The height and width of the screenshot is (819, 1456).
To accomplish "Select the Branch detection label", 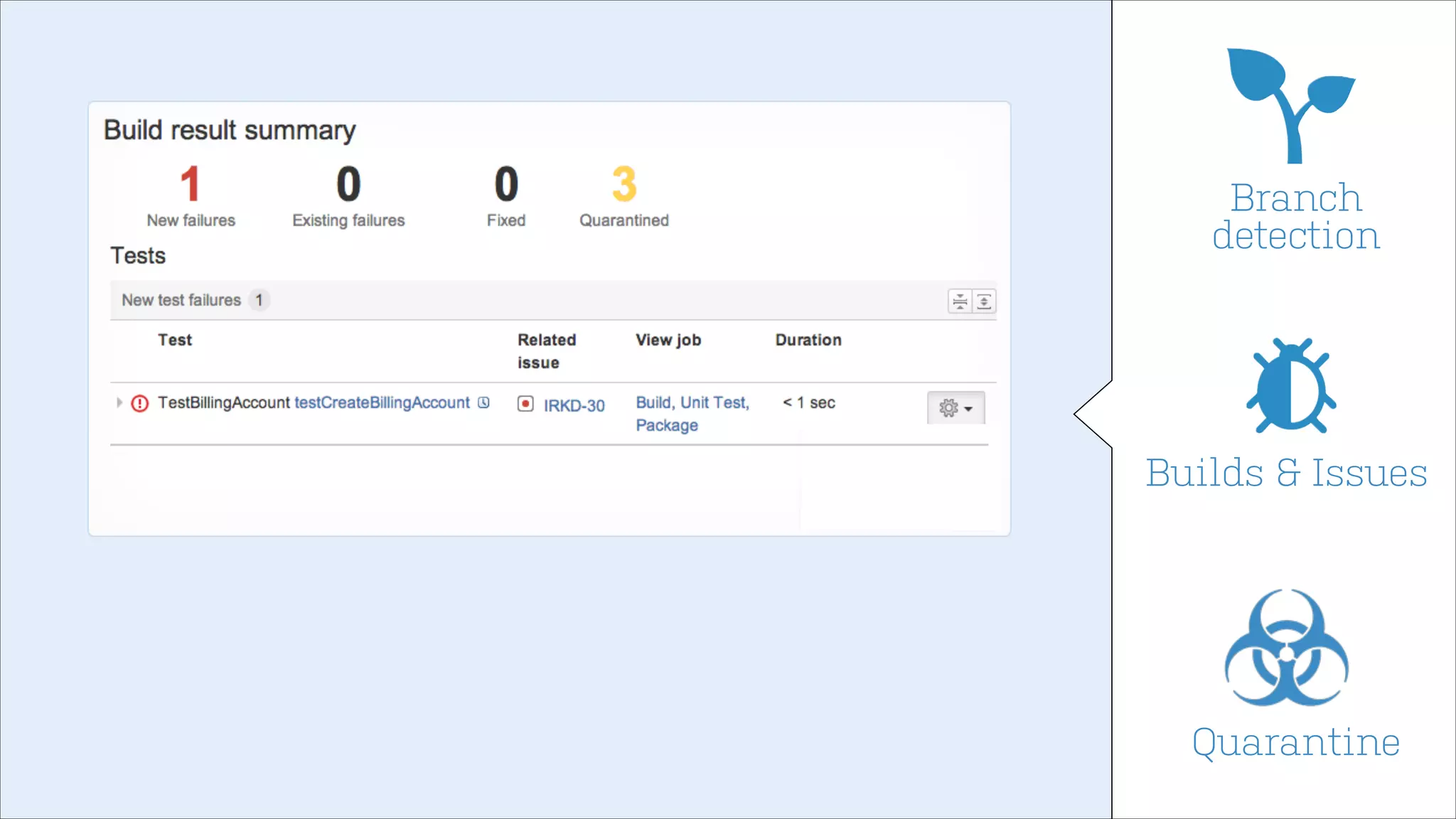I will pyautogui.click(x=1296, y=216).
